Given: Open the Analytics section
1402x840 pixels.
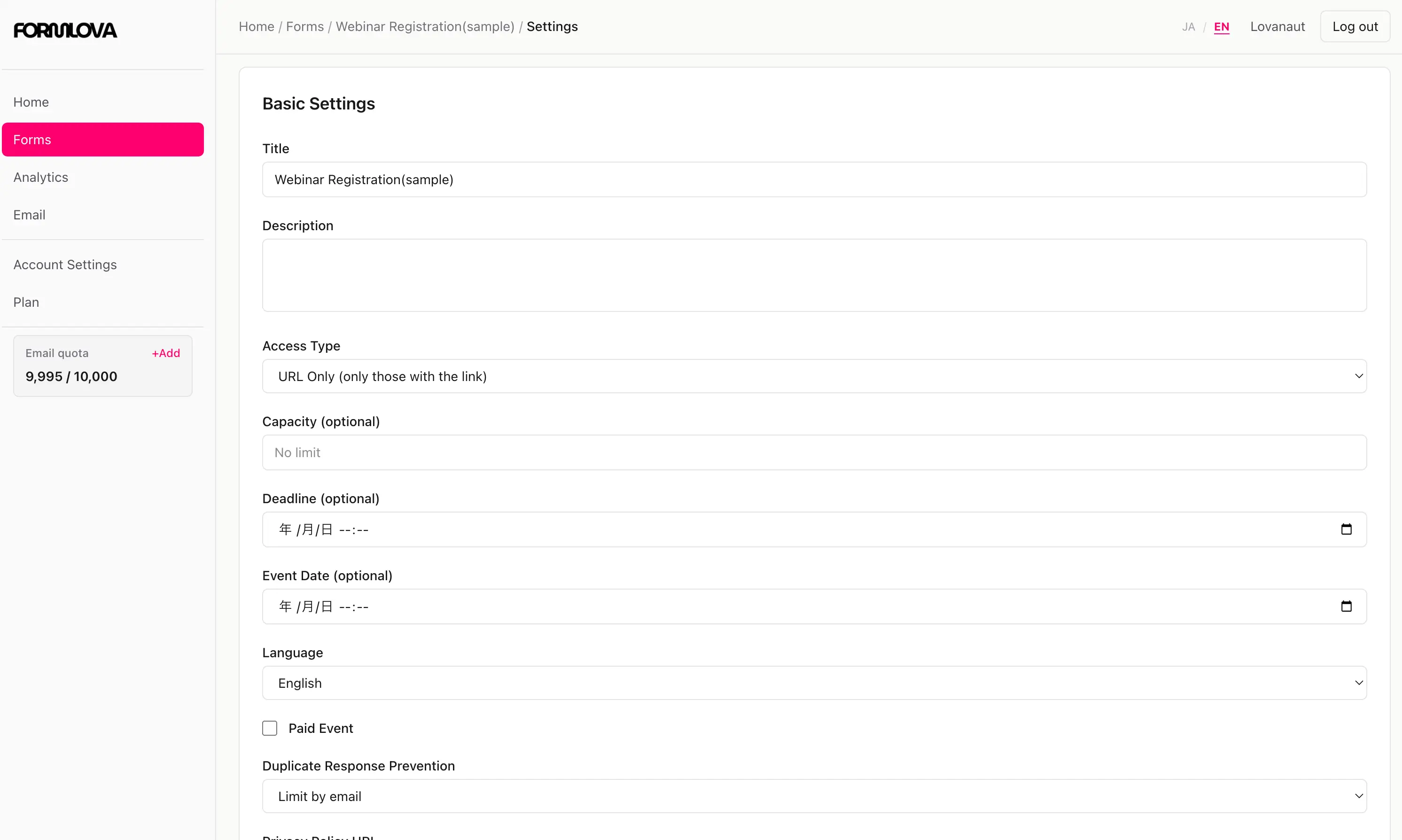Looking at the screenshot, I should [x=40, y=177].
